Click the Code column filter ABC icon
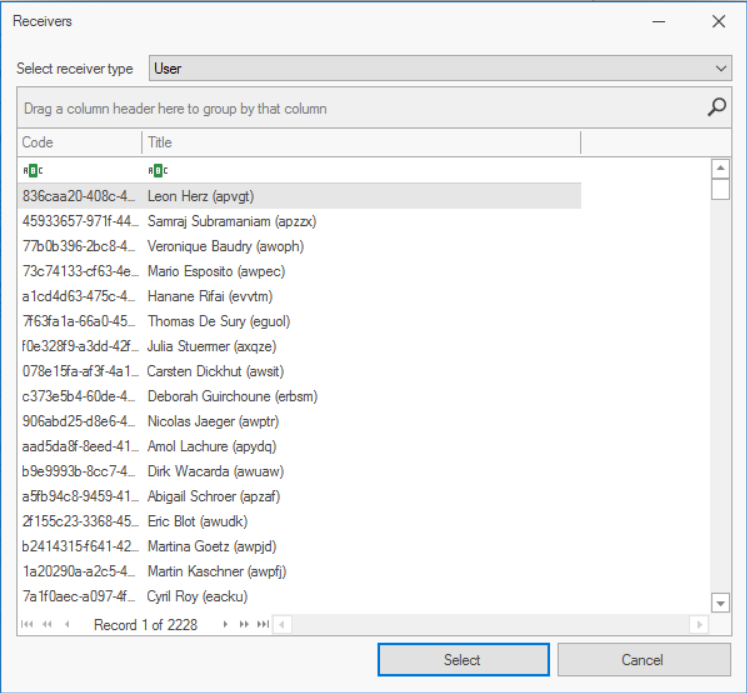Screen dimensions: 747x693 [x=32, y=171]
